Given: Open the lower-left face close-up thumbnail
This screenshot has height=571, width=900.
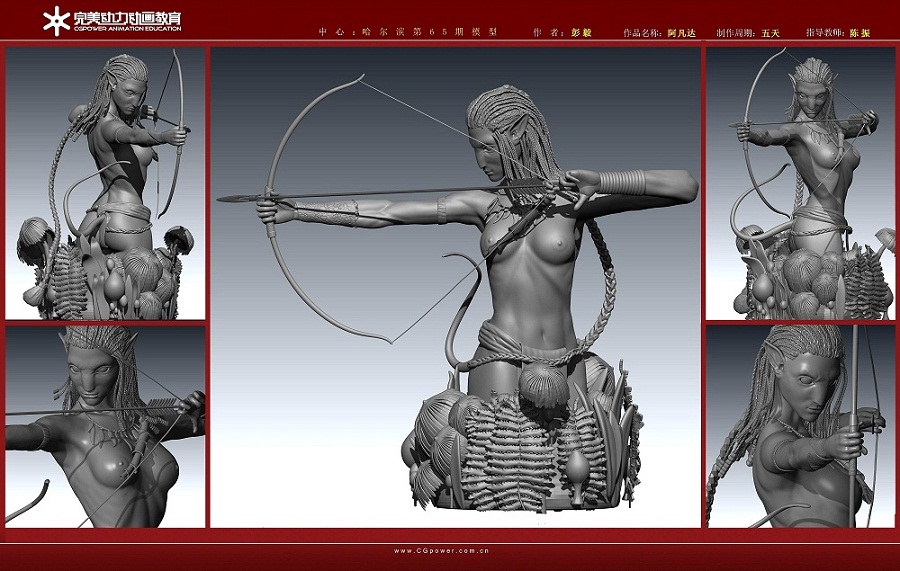Looking at the screenshot, I should coord(105,426).
